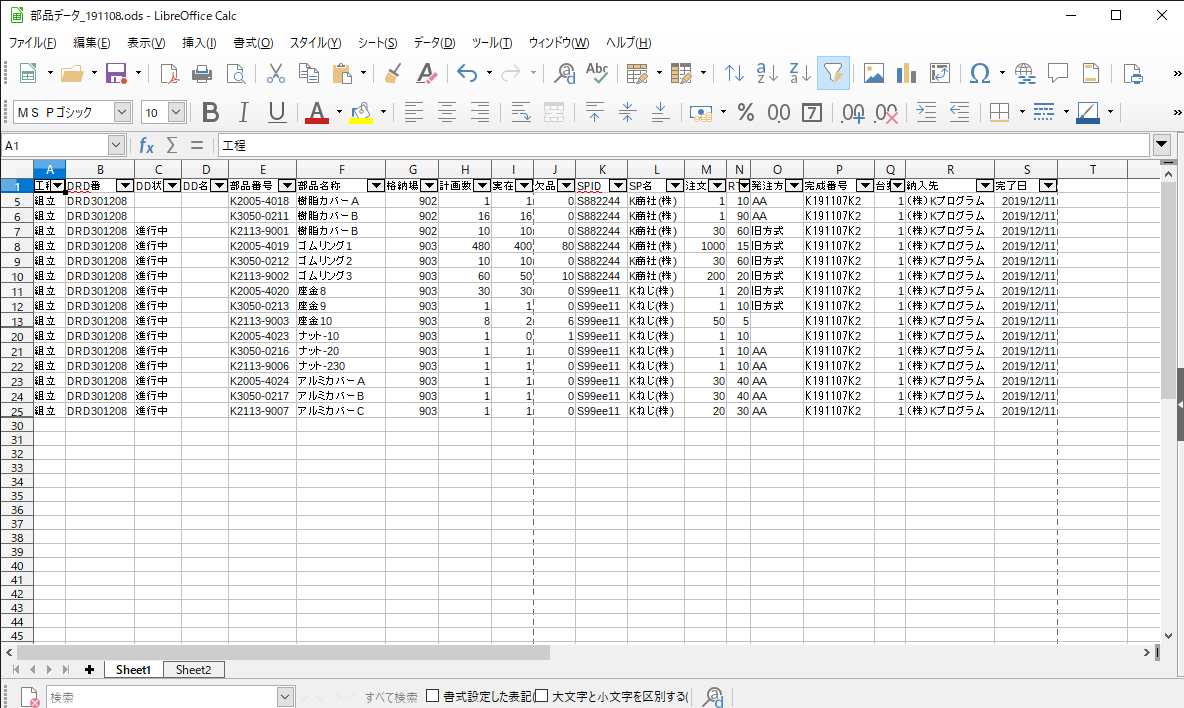The height and width of the screenshot is (708, 1184).
Task: Switch to the Sheet2 tab
Action: 193,670
